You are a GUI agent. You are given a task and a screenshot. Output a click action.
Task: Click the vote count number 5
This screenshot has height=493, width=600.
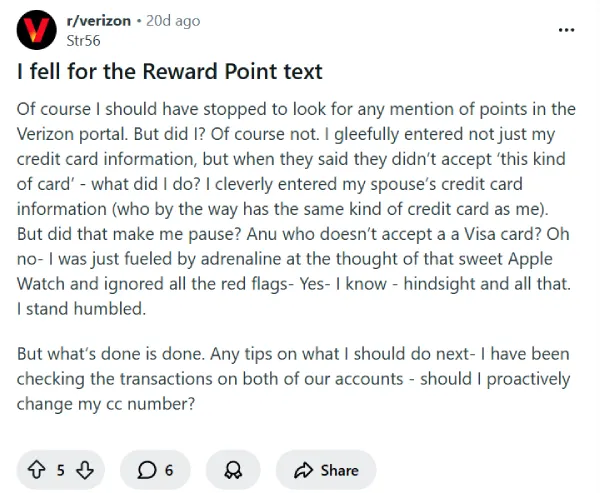[61, 469]
